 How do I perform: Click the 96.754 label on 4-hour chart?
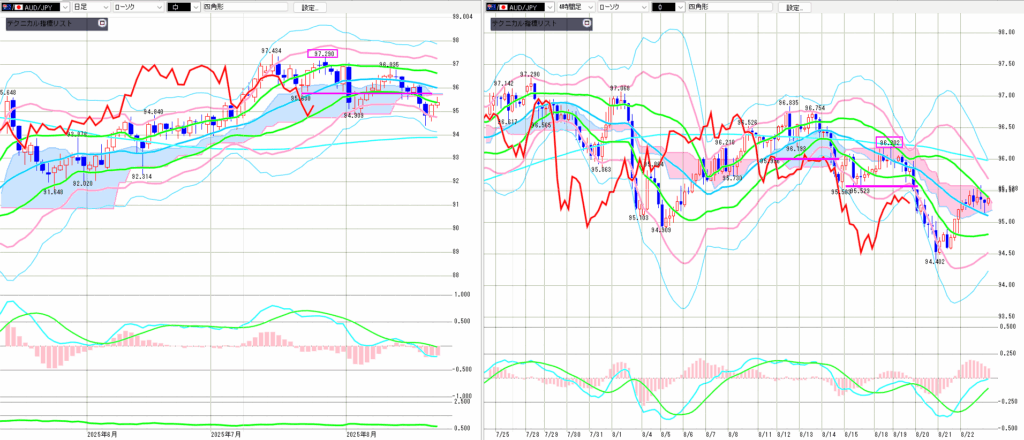pyautogui.click(x=814, y=108)
